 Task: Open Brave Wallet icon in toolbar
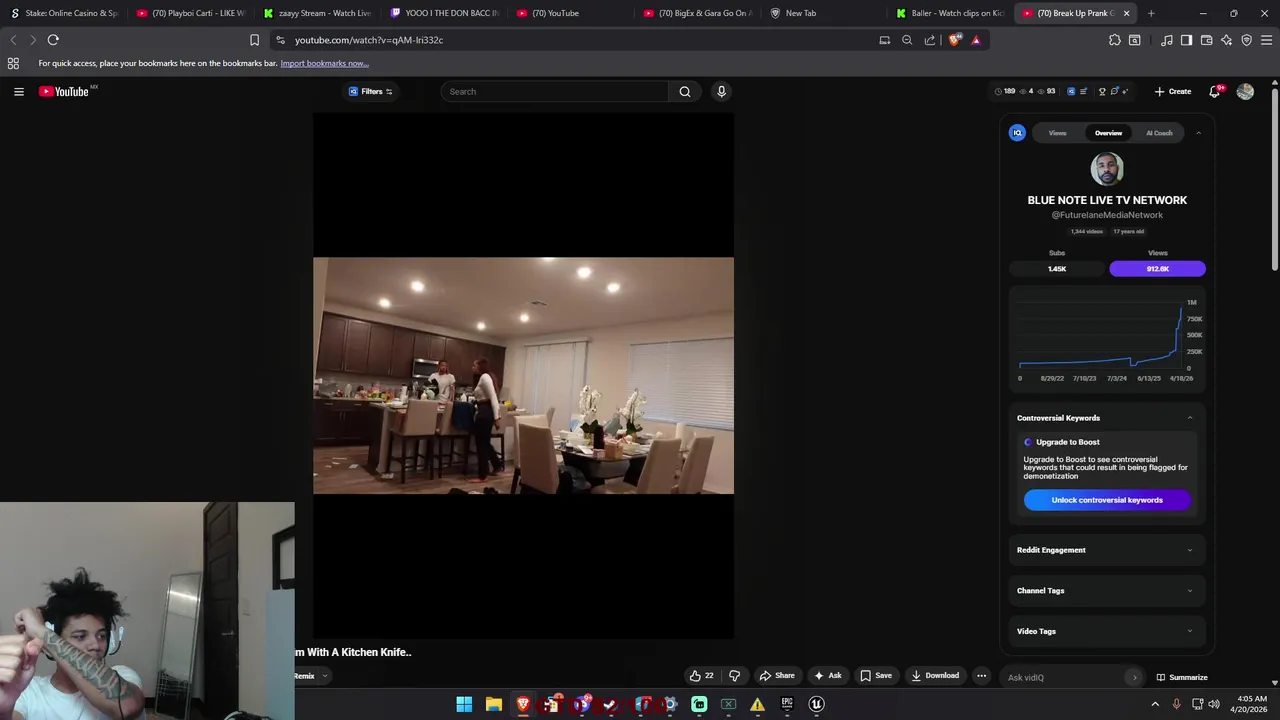coord(1206,40)
